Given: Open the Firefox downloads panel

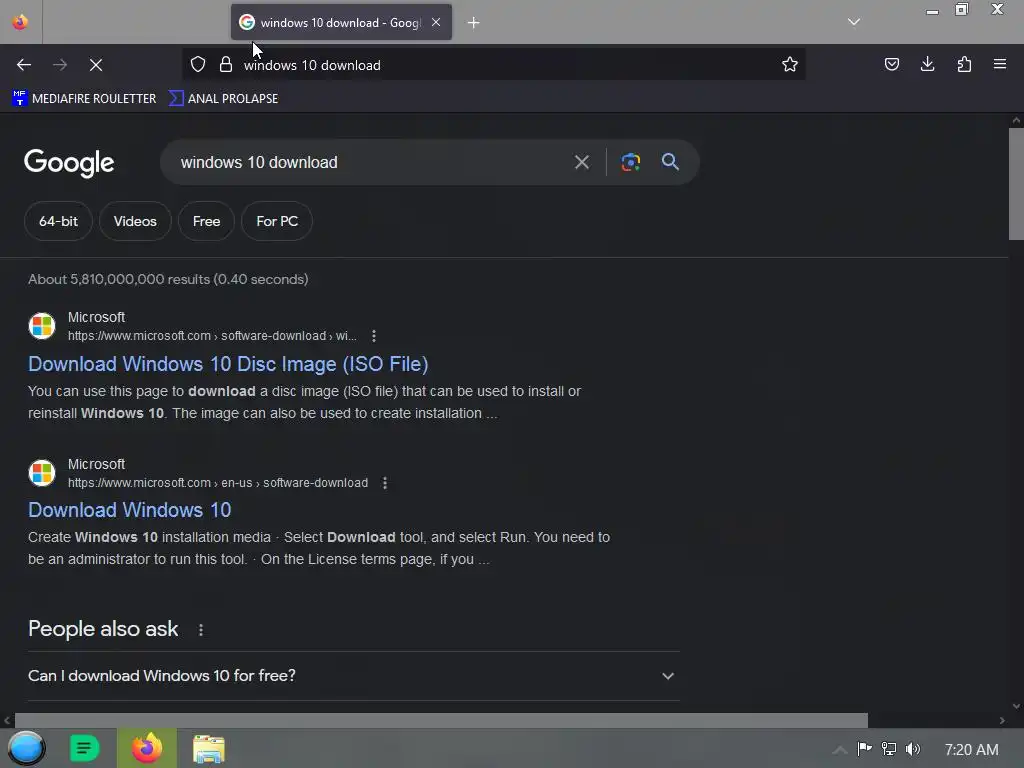Looking at the screenshot, I should click(x=927, y=64).
